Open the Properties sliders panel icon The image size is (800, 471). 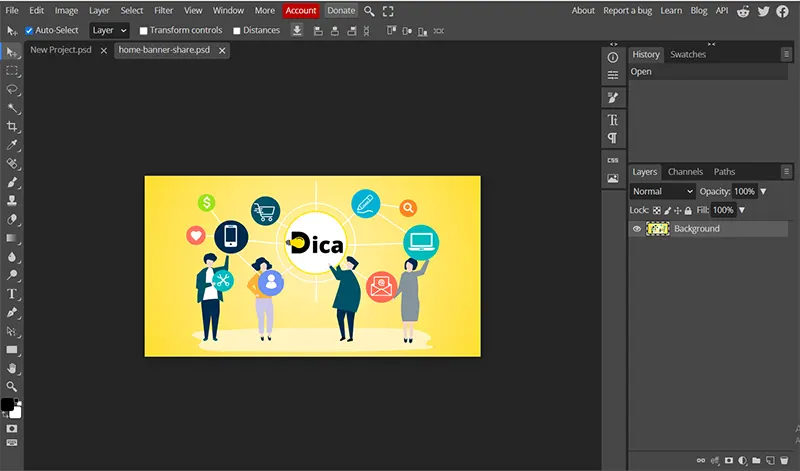(613, 76)
